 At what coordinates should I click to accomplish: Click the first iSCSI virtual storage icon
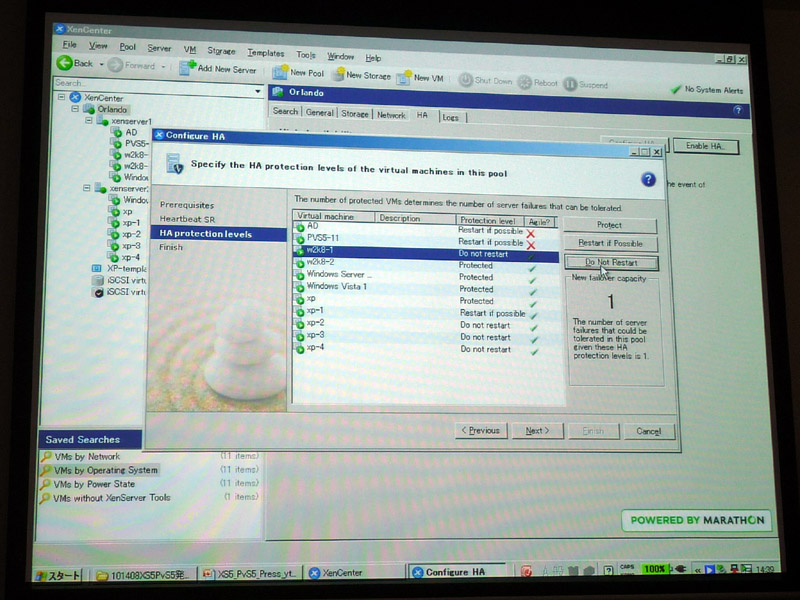click(x=97, y=280)
